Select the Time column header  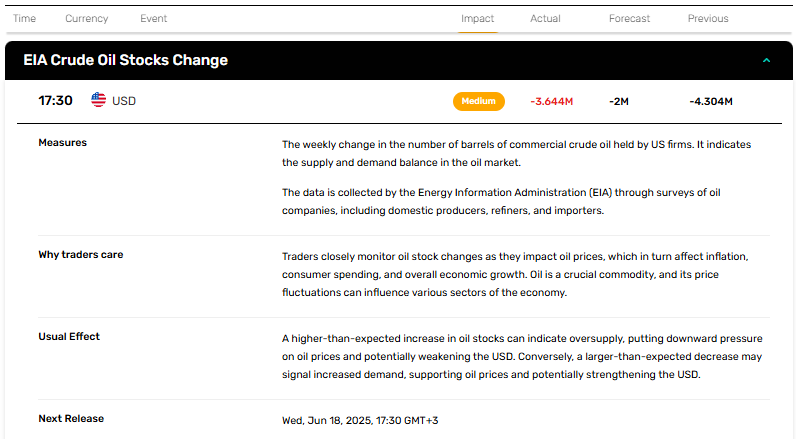coord(24,19)
